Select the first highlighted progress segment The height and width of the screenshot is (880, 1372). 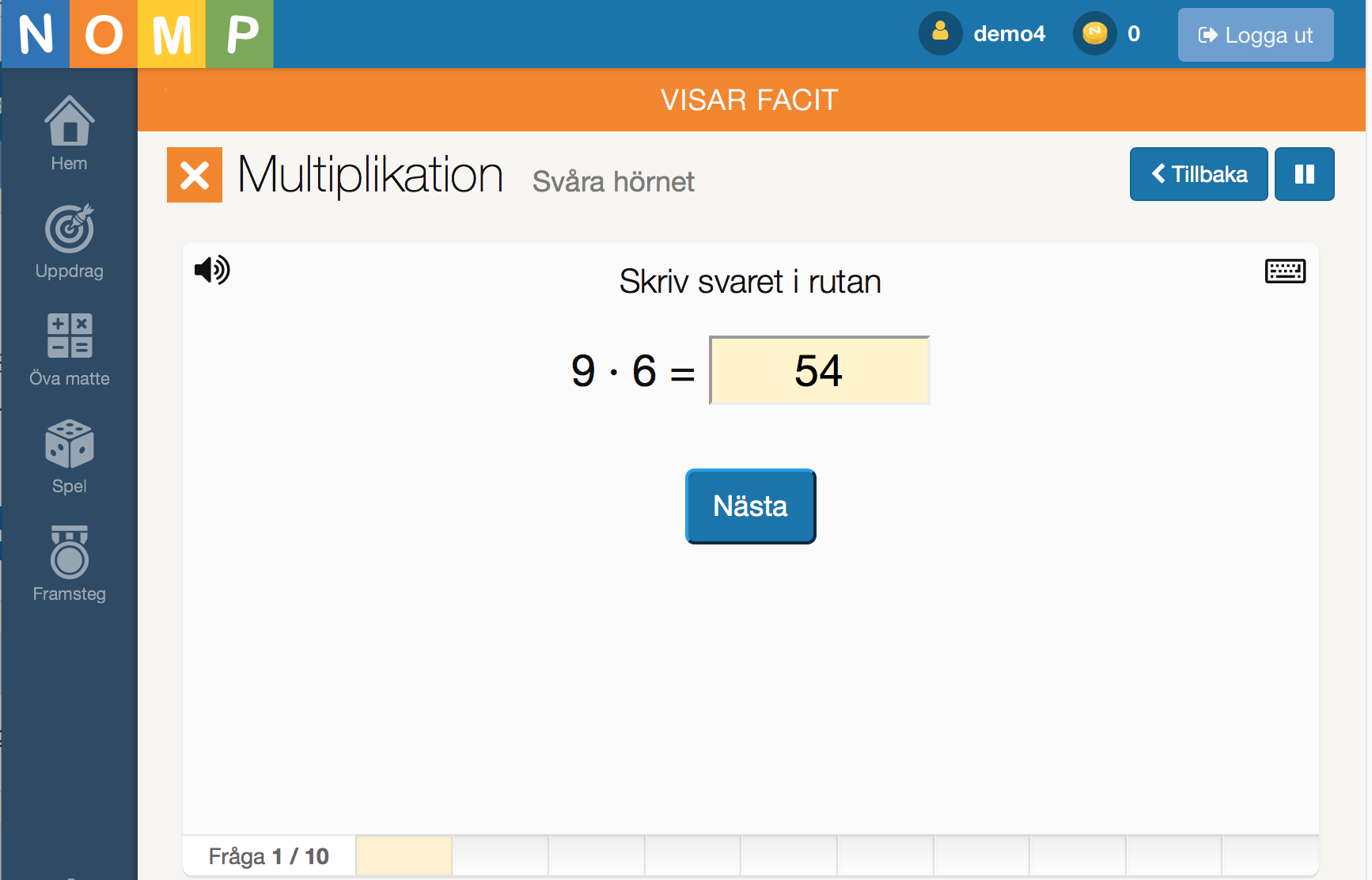404,855
